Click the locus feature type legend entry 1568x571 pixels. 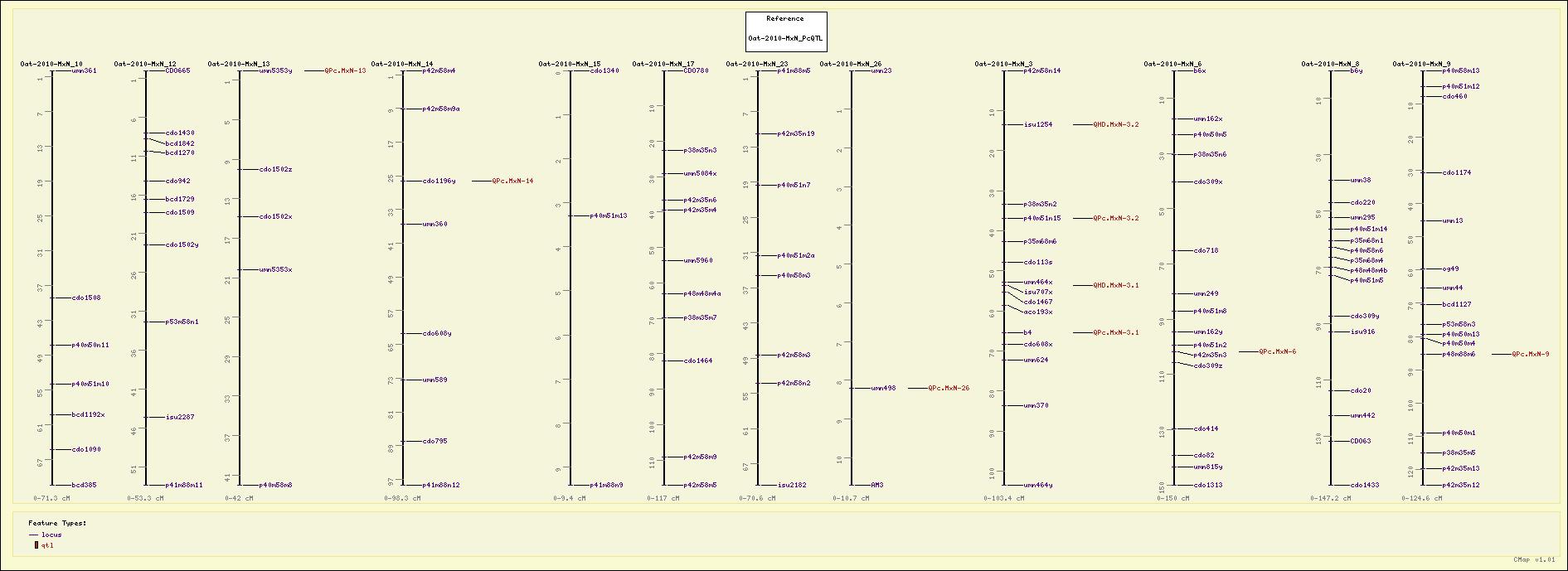[x=51, y=535]
